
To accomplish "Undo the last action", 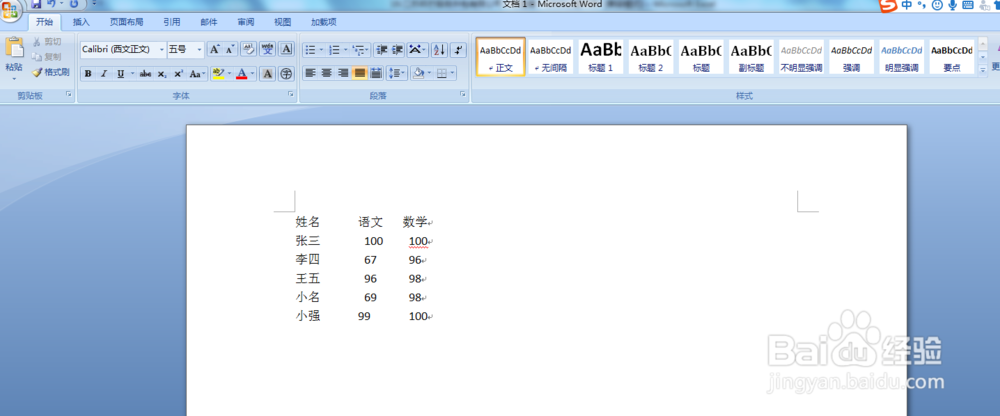I will (x=52, y=4).
